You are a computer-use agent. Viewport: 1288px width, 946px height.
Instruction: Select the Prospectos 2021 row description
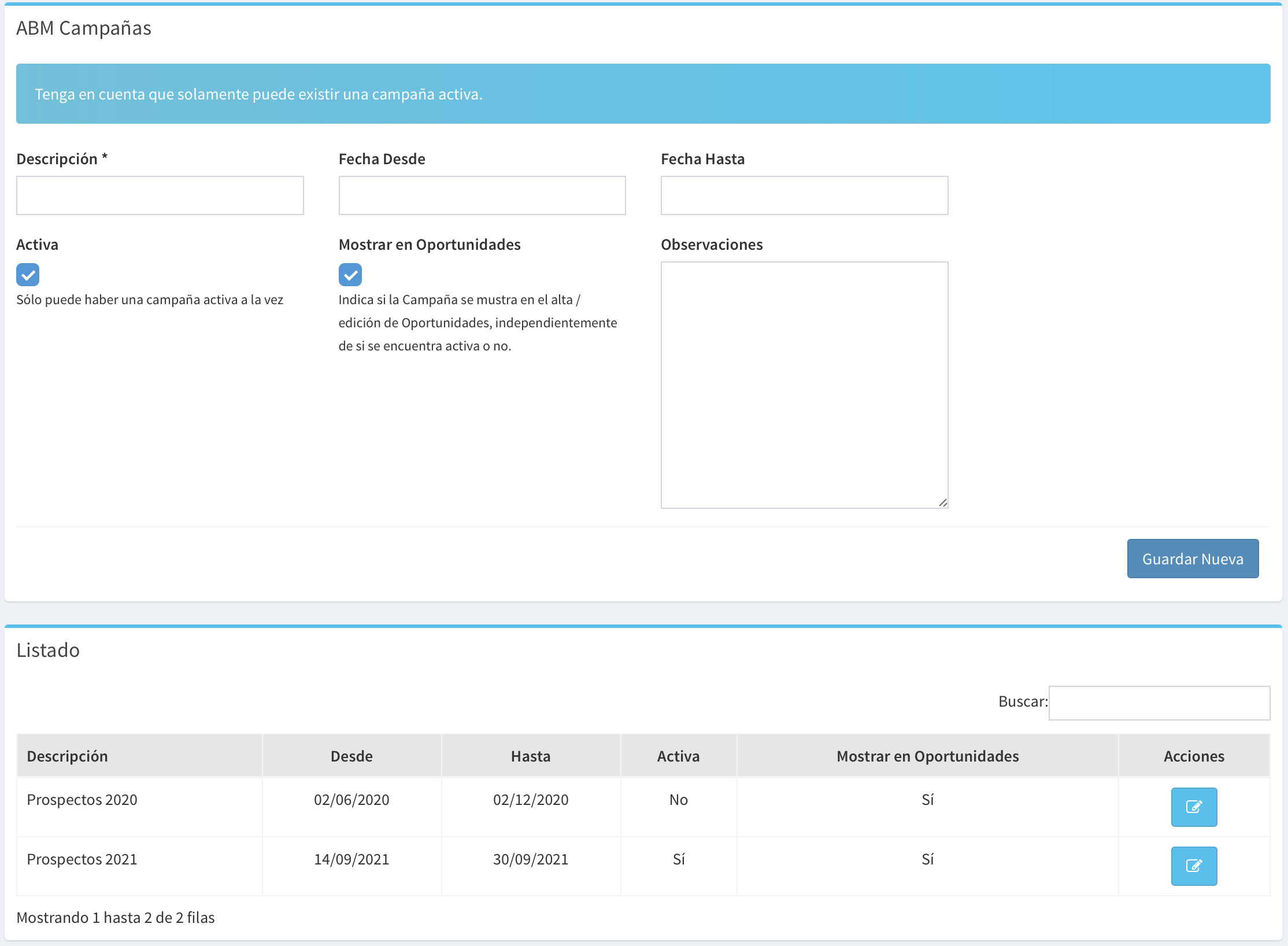tap(82, 859)
